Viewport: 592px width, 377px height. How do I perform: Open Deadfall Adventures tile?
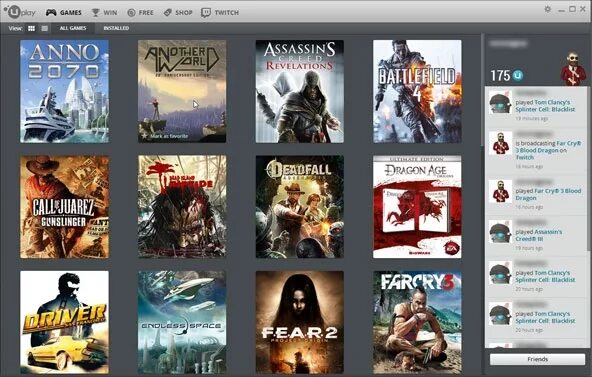300,207
